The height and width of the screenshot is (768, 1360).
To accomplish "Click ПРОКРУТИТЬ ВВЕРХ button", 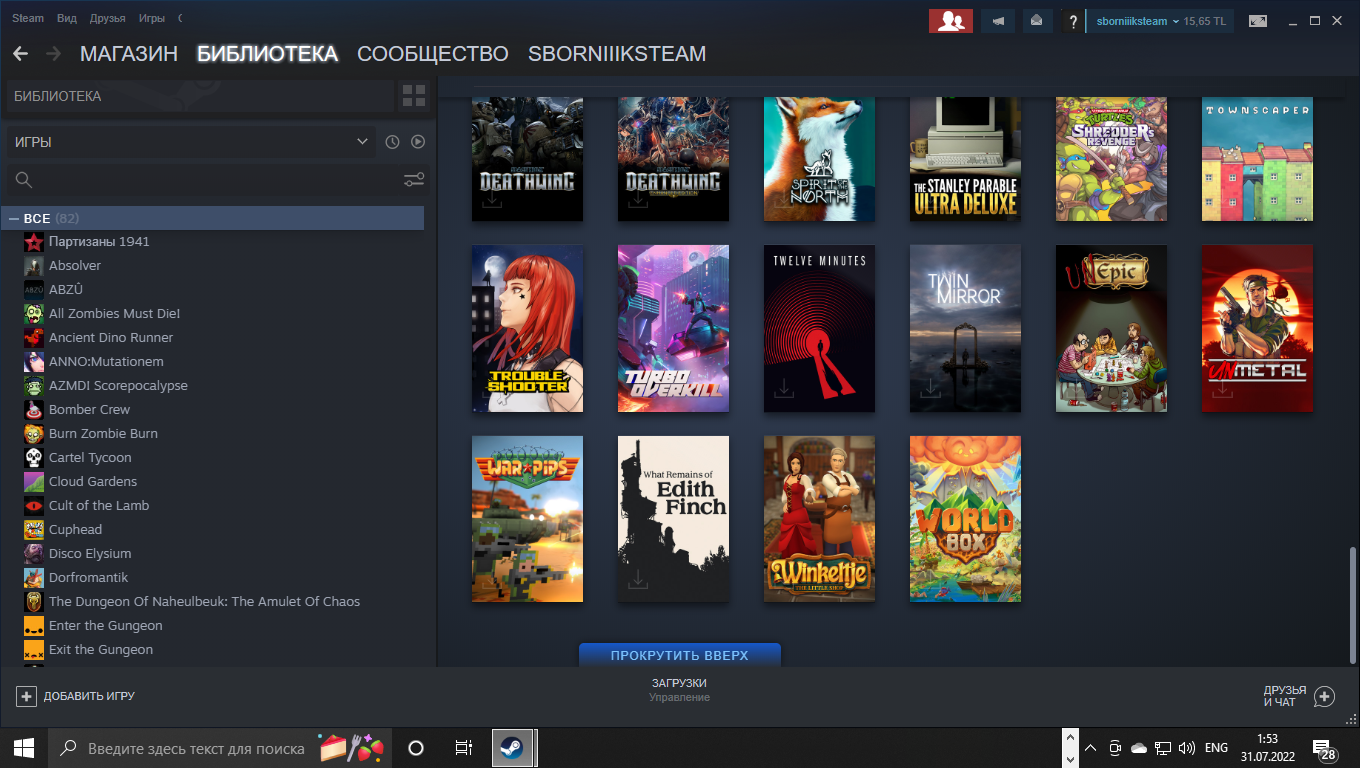I will 680,655.
